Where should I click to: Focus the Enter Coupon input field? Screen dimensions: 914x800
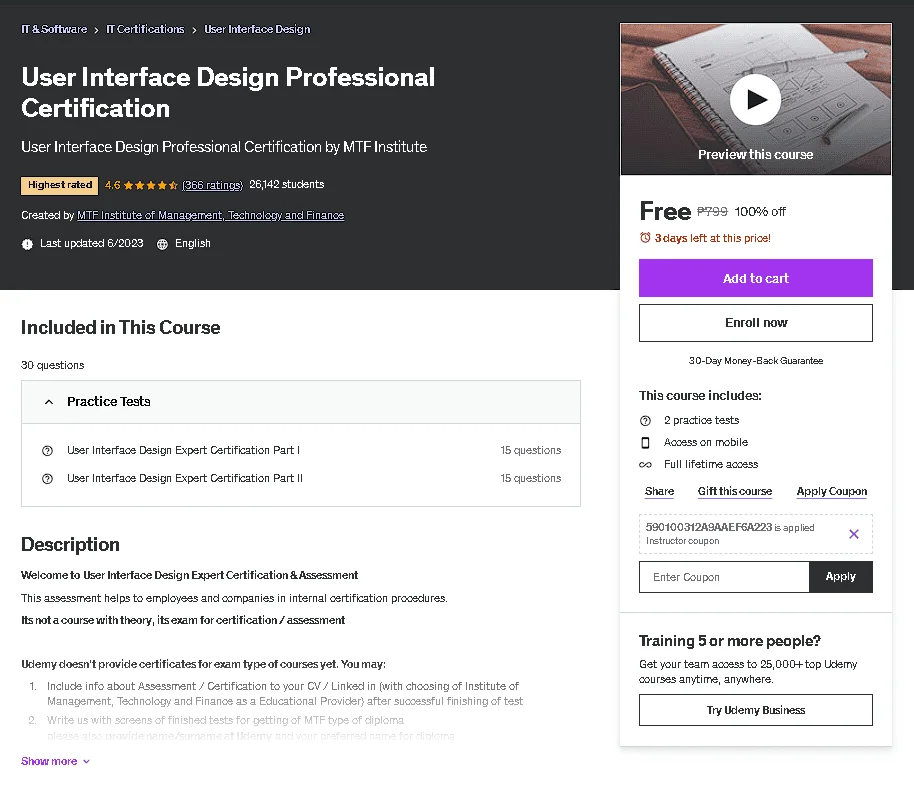tap(724, 577)
